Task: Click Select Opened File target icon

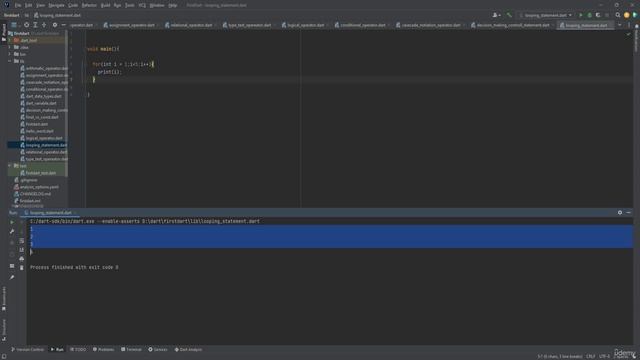Action: coord(27,25)
